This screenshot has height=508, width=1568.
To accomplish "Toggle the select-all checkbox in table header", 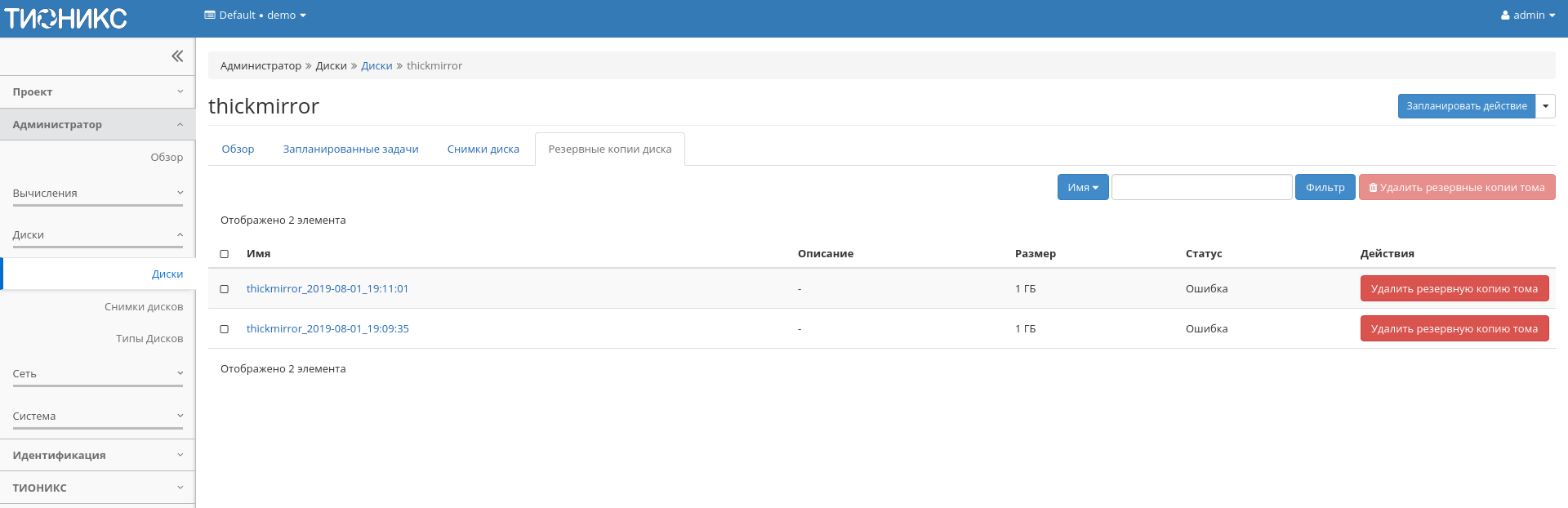I will [x=225, y=254].
